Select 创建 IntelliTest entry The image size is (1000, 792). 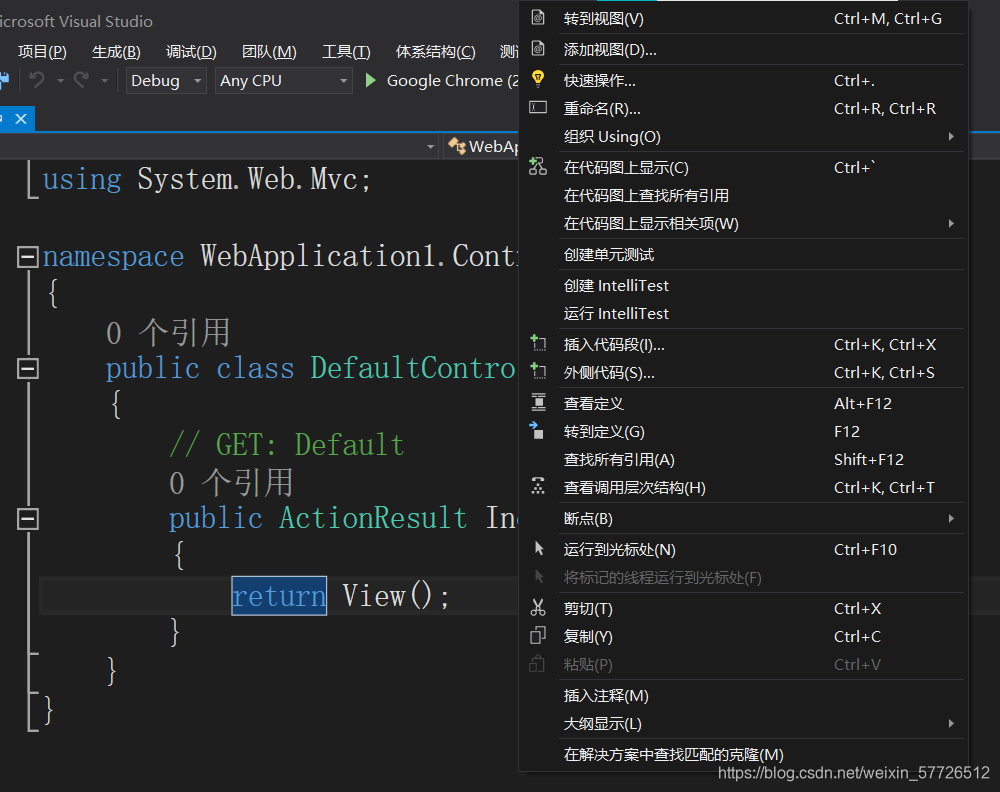(x=744, y=285)
